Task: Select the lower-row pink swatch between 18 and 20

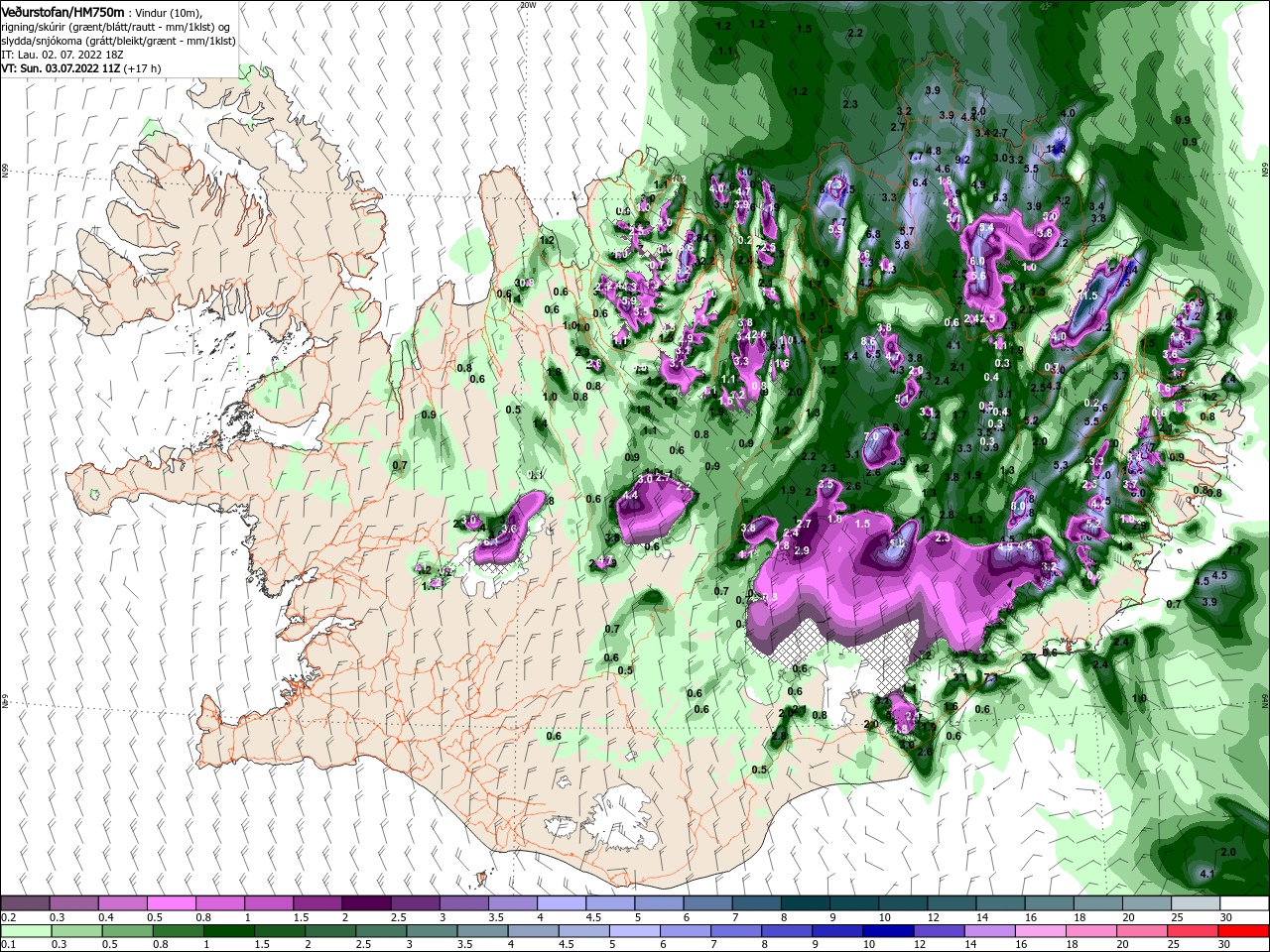Action: (1091, 931)
